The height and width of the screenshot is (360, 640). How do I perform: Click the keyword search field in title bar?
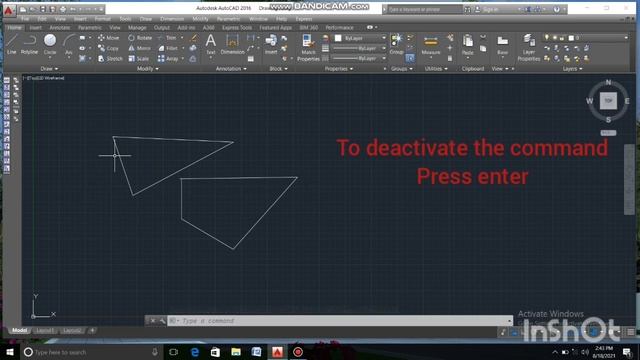(x=424, y=9)
